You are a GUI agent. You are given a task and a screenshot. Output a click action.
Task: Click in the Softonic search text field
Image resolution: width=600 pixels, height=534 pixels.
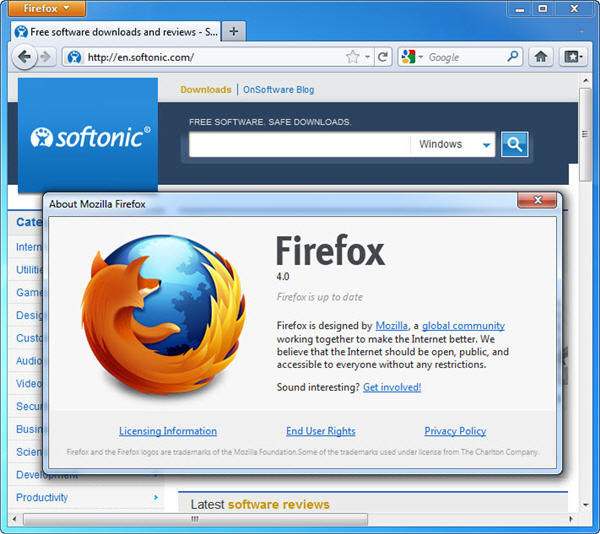coord(299,145)
